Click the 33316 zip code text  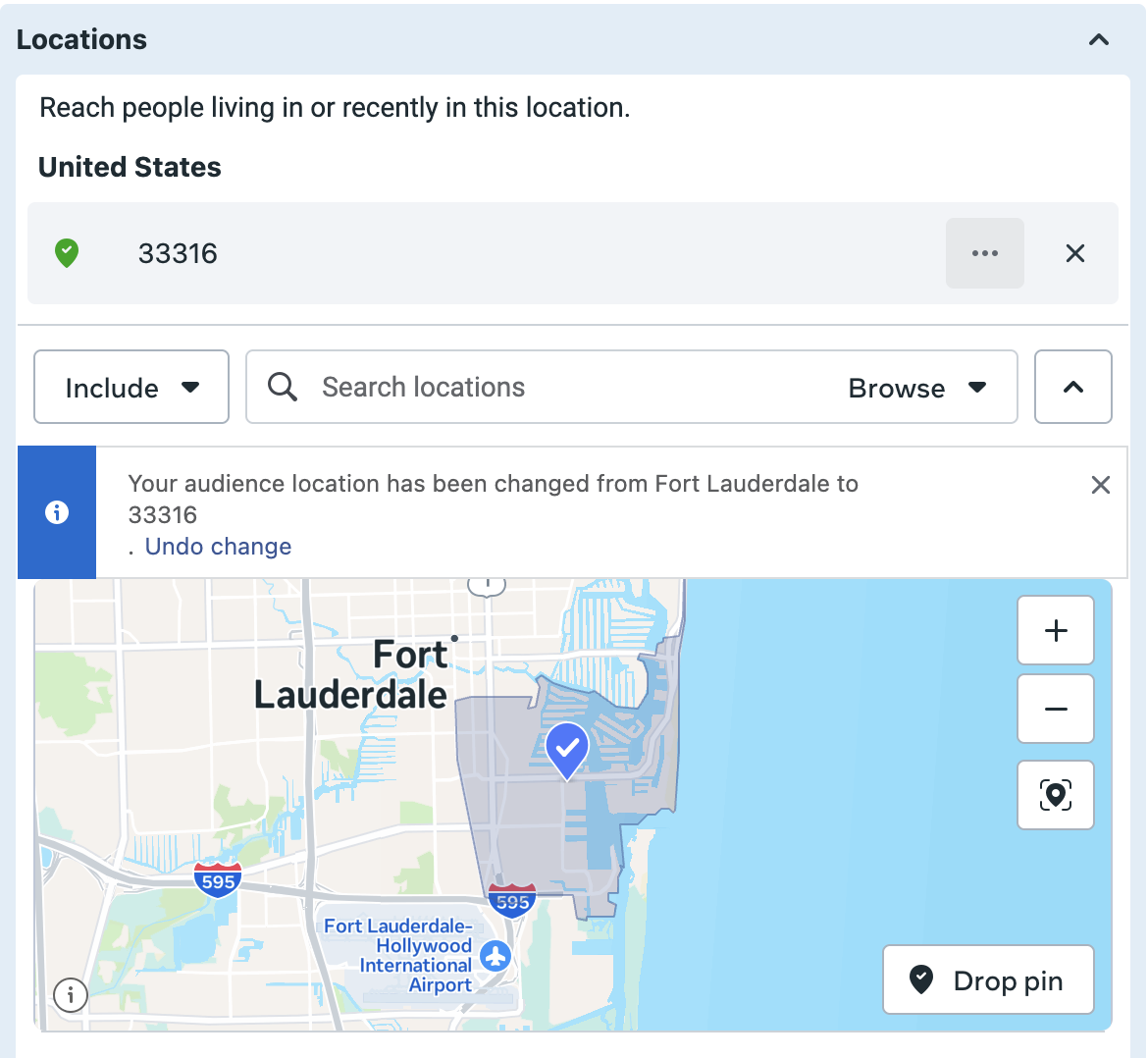click(x=178, y=253)
